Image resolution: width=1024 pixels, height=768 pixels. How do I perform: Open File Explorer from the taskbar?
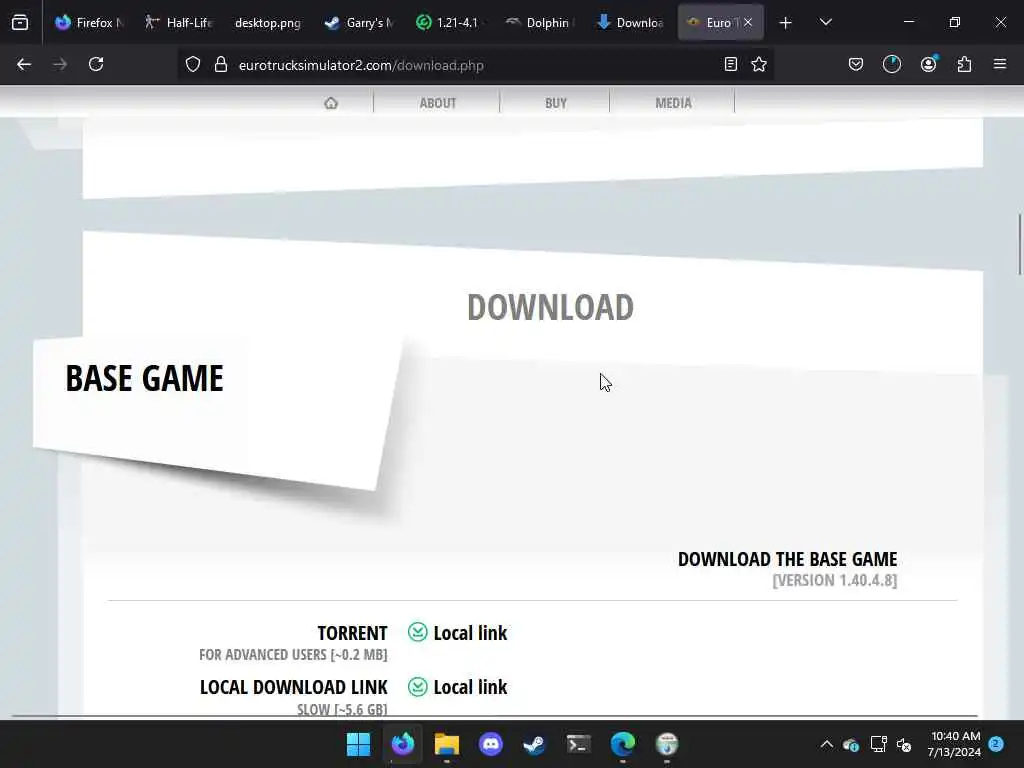(447, 744)
